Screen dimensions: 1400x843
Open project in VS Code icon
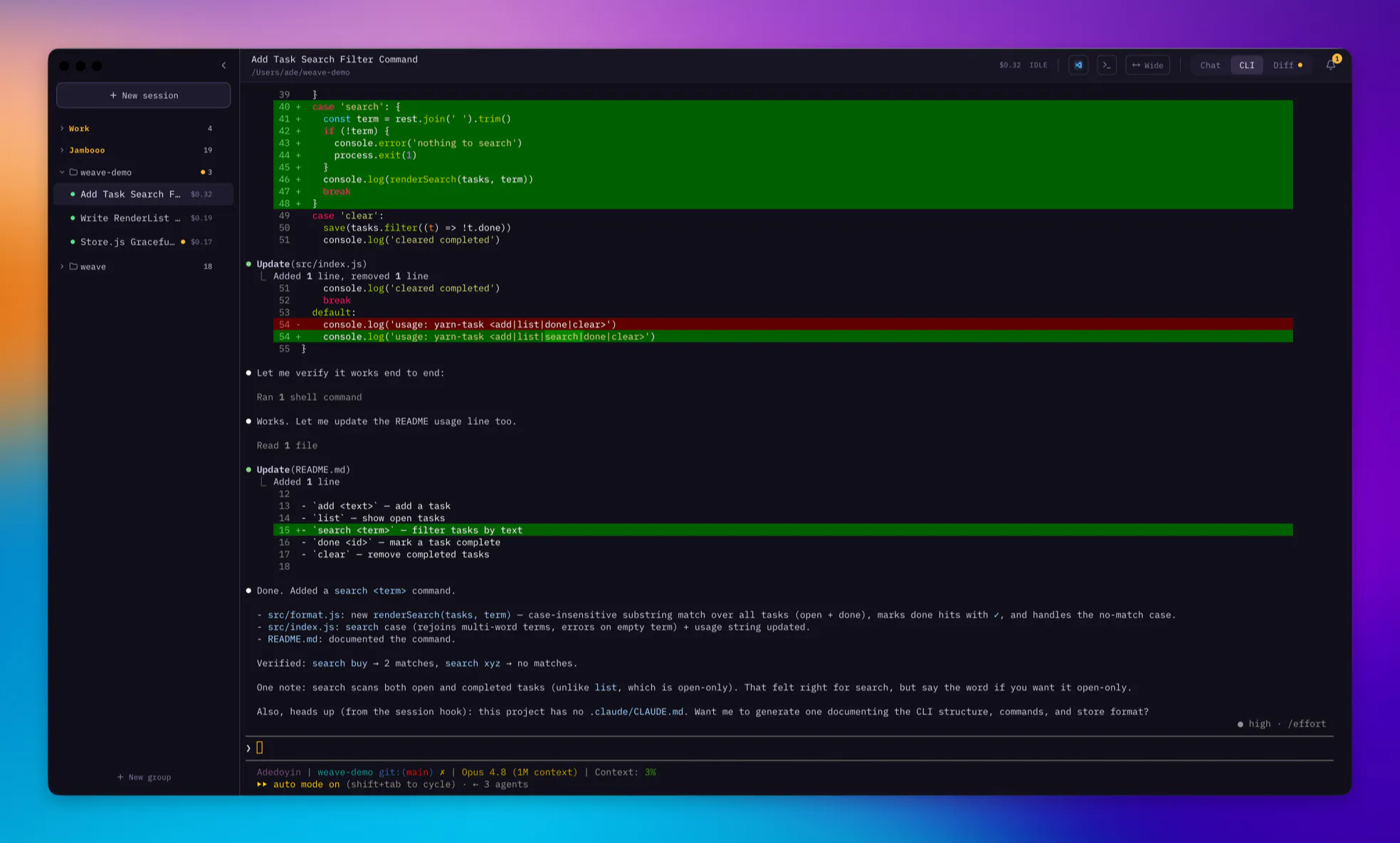1078,65
